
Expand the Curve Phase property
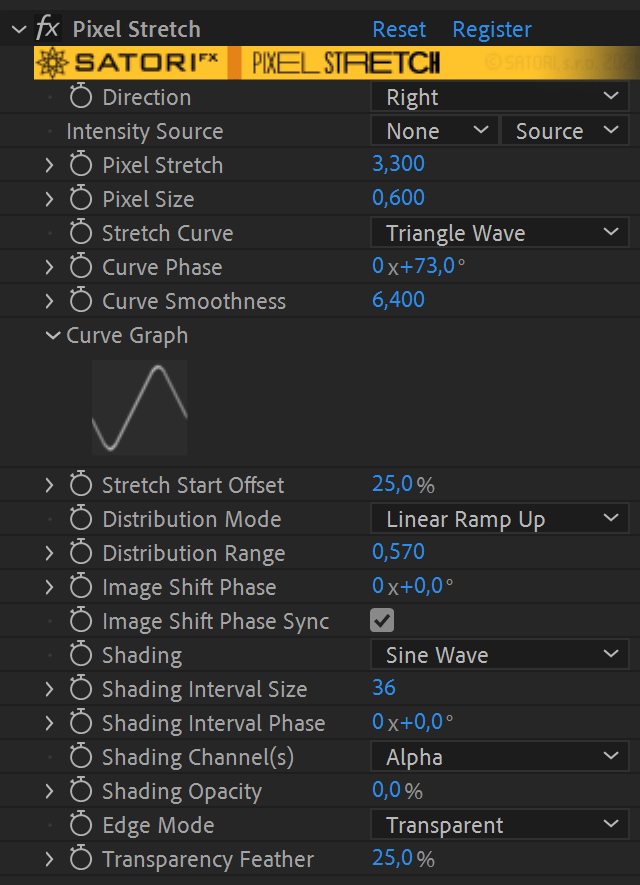52,267
